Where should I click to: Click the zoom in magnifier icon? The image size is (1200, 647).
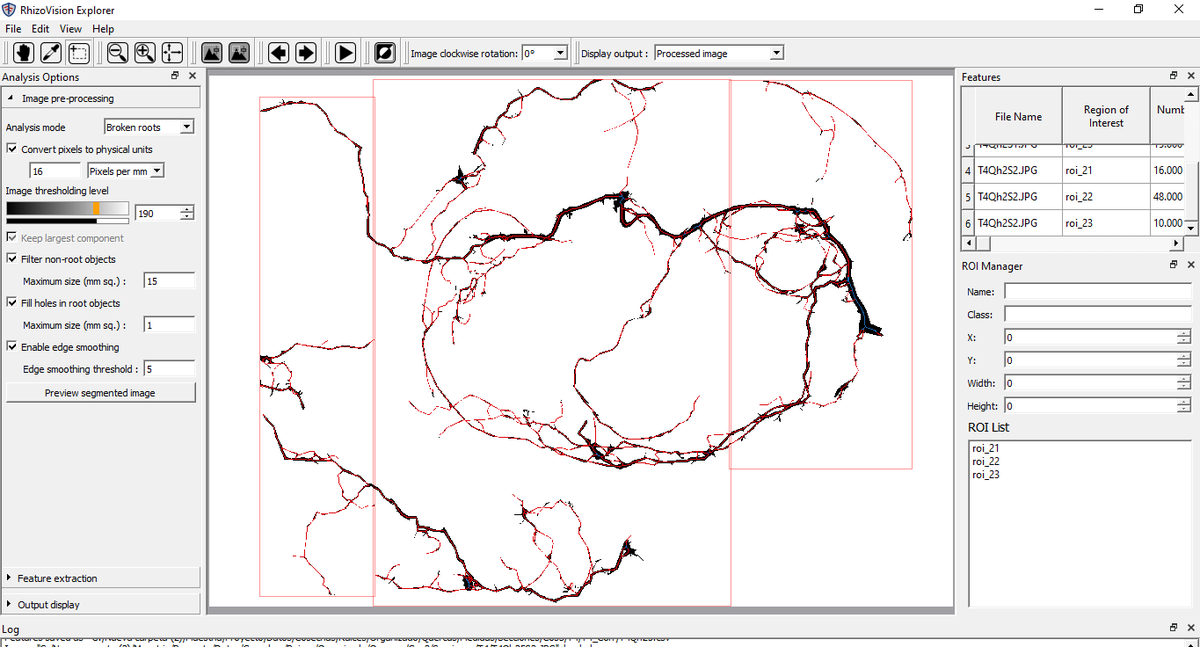pos(145,53)
